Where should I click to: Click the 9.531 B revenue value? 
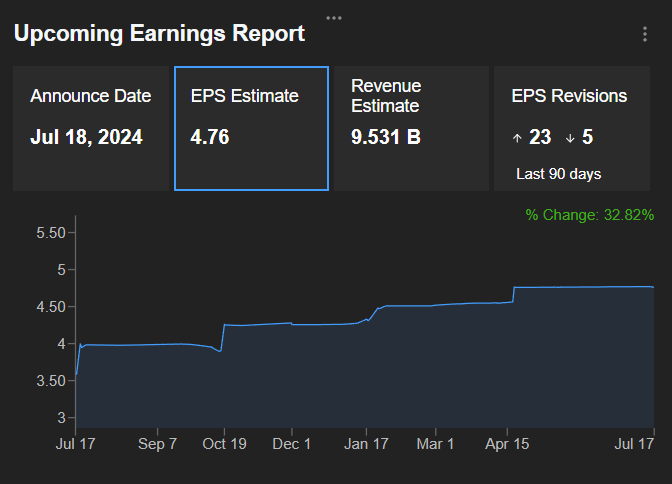tap(386, 137)
